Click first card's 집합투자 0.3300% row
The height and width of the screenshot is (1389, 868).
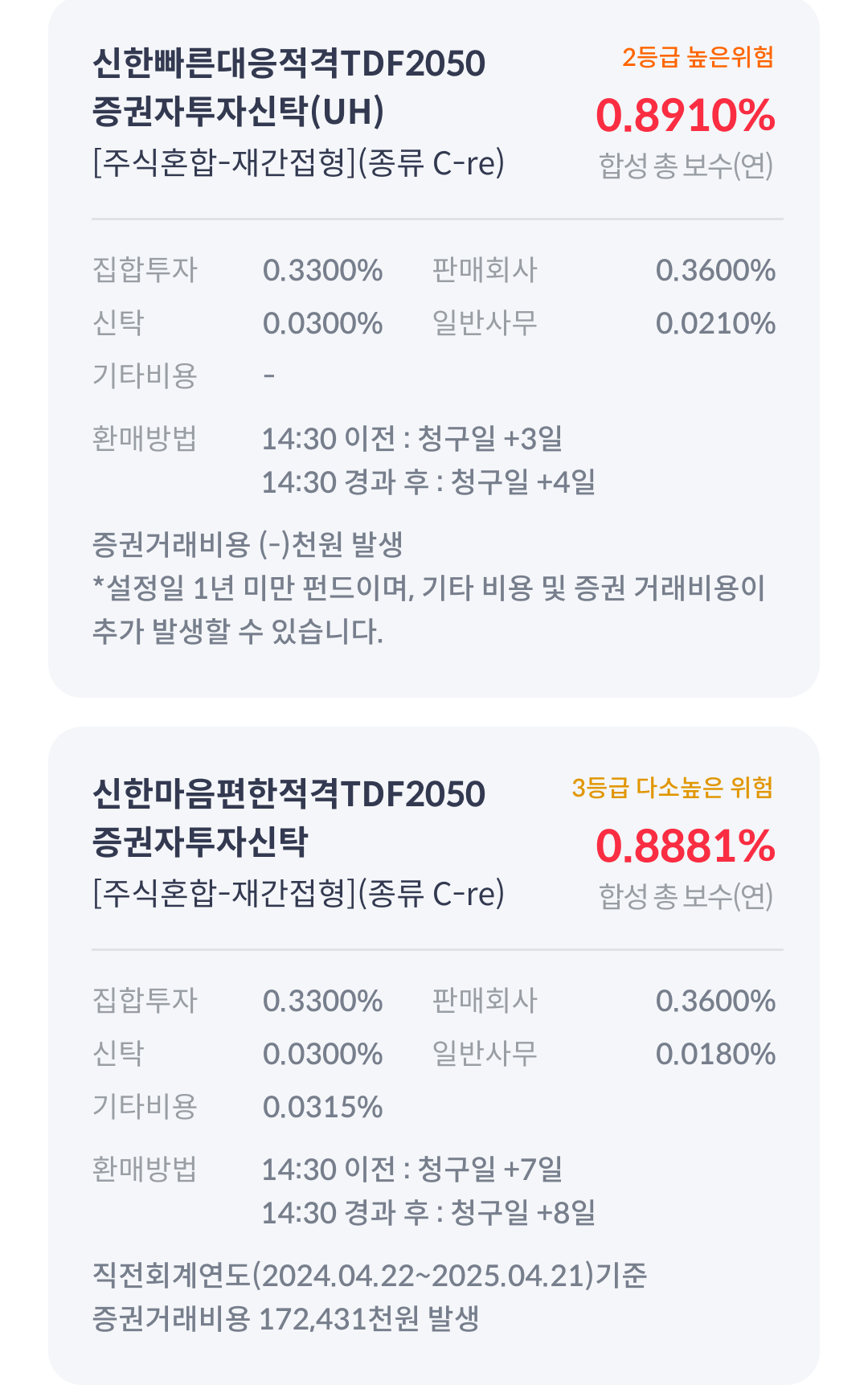coord(238,270)
